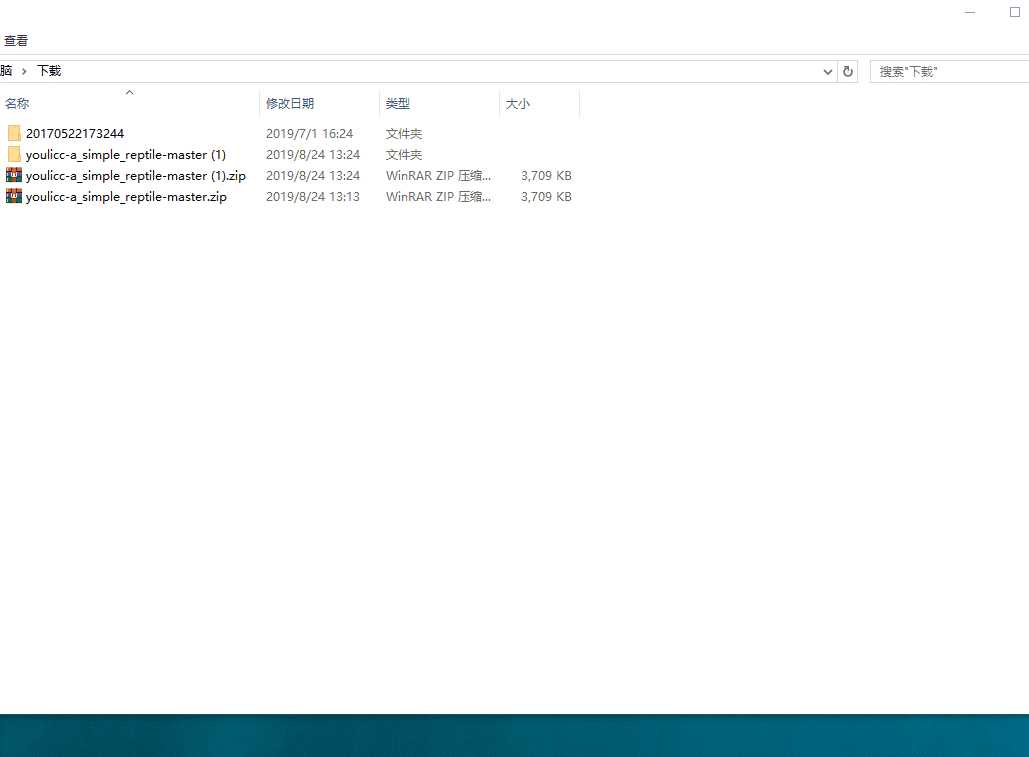
Task: Click WinRAR icon of youlicc-a_simple_reptile-master (1).zip
Action: (14, 175)
